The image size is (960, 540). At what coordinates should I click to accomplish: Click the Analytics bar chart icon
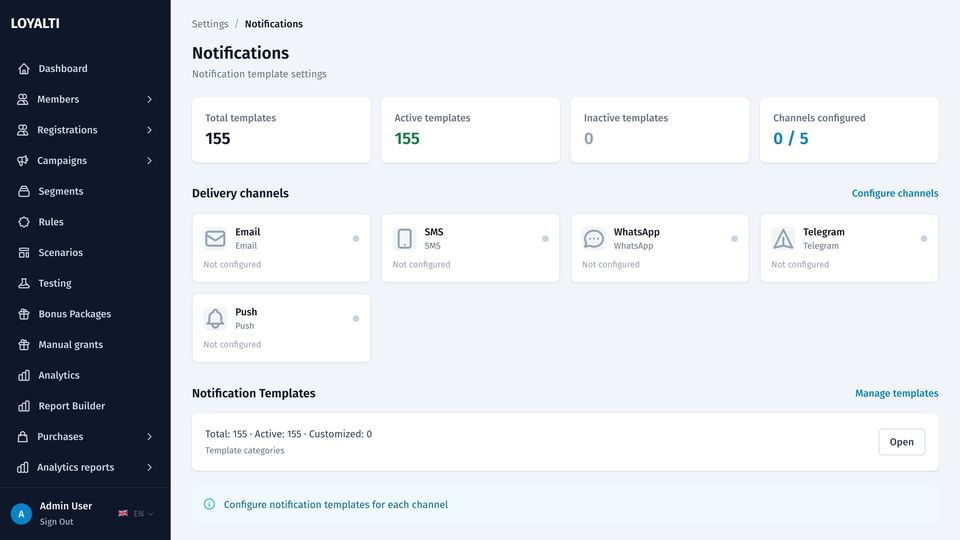24,375
